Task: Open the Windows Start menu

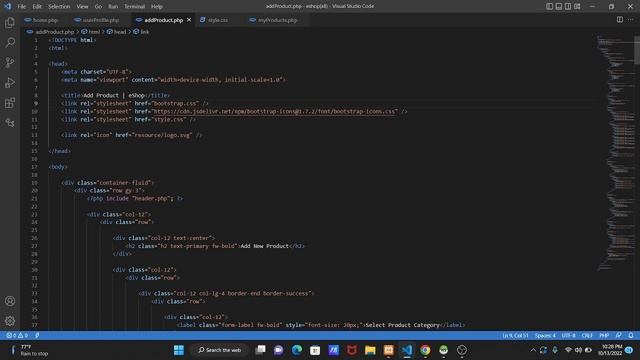Action: [x=179, y=350]
